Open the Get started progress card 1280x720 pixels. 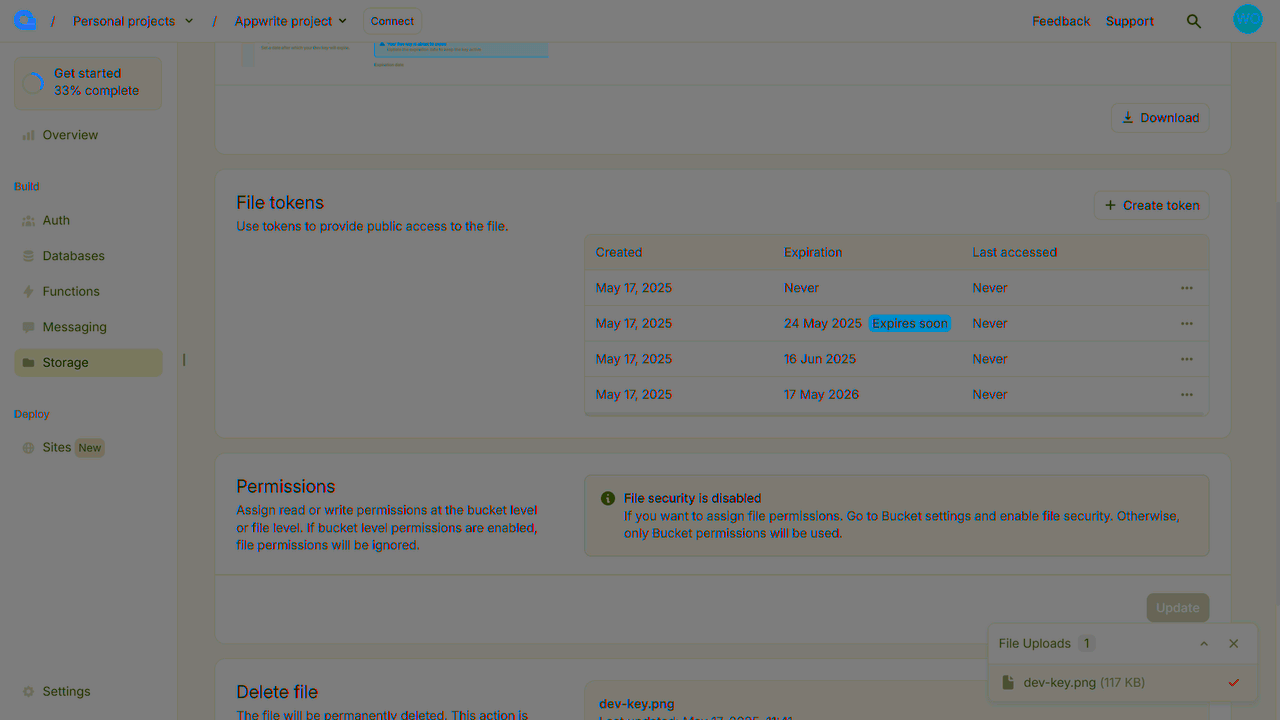click(x=88, y=82)
